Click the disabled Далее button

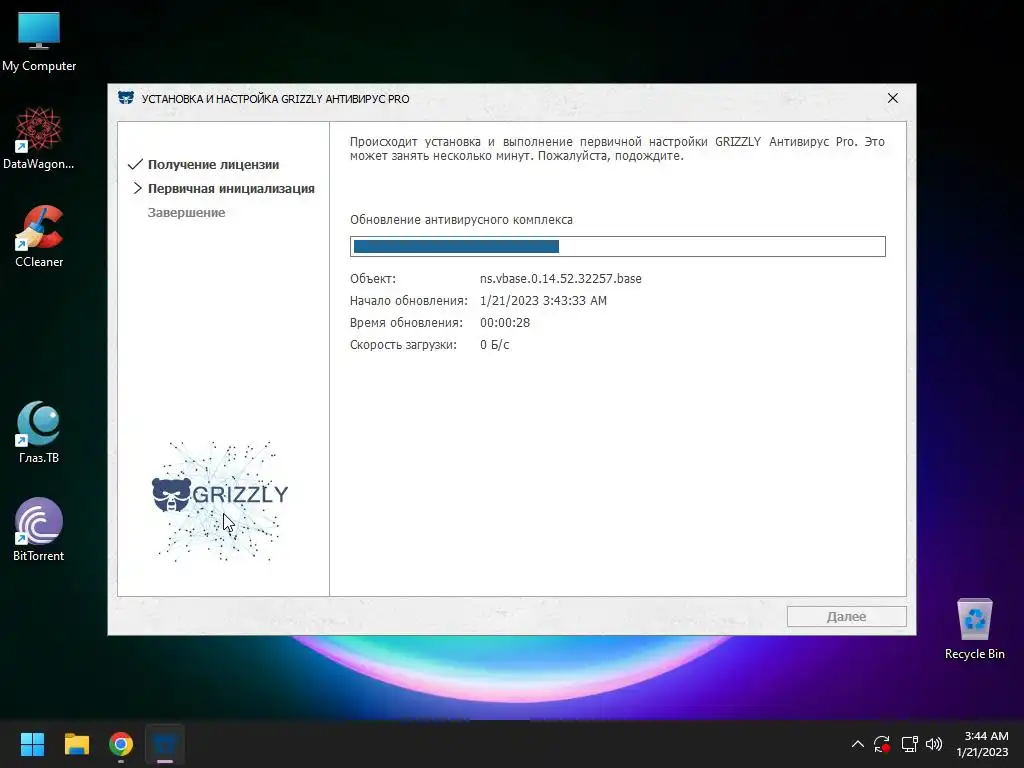[846, 616]
